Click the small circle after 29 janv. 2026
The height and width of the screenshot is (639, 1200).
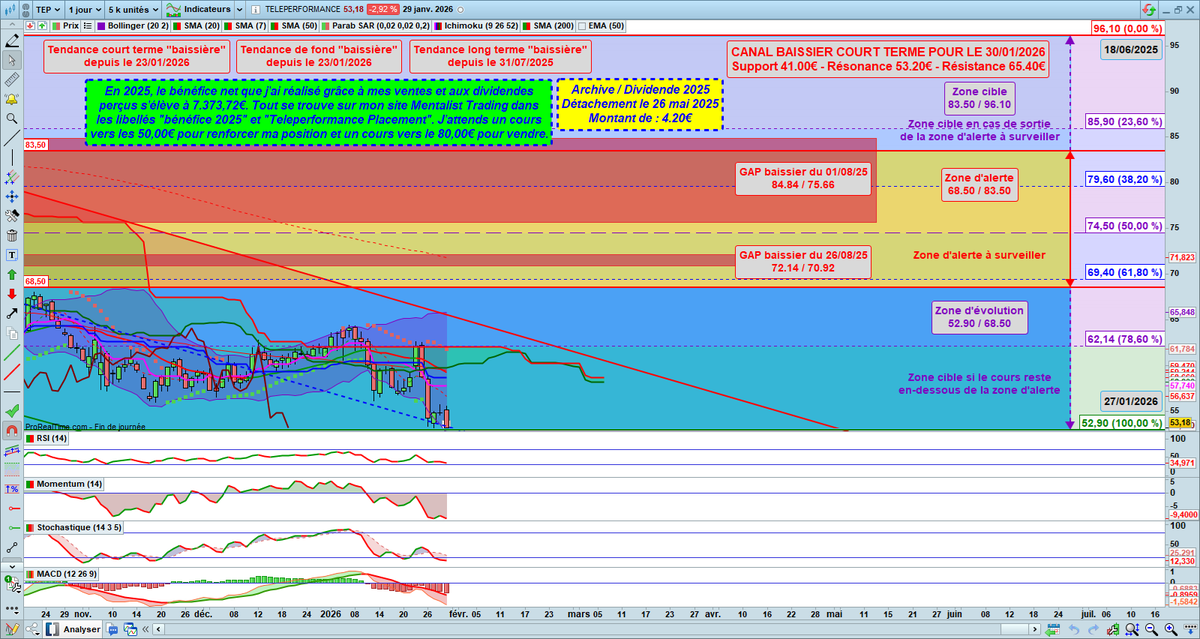(461, 10)
